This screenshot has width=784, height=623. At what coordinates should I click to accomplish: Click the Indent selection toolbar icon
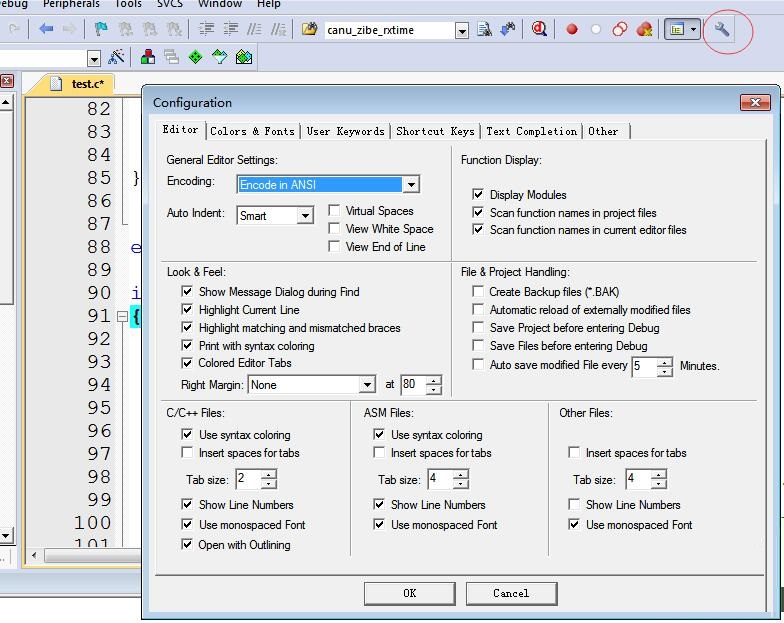206,30
